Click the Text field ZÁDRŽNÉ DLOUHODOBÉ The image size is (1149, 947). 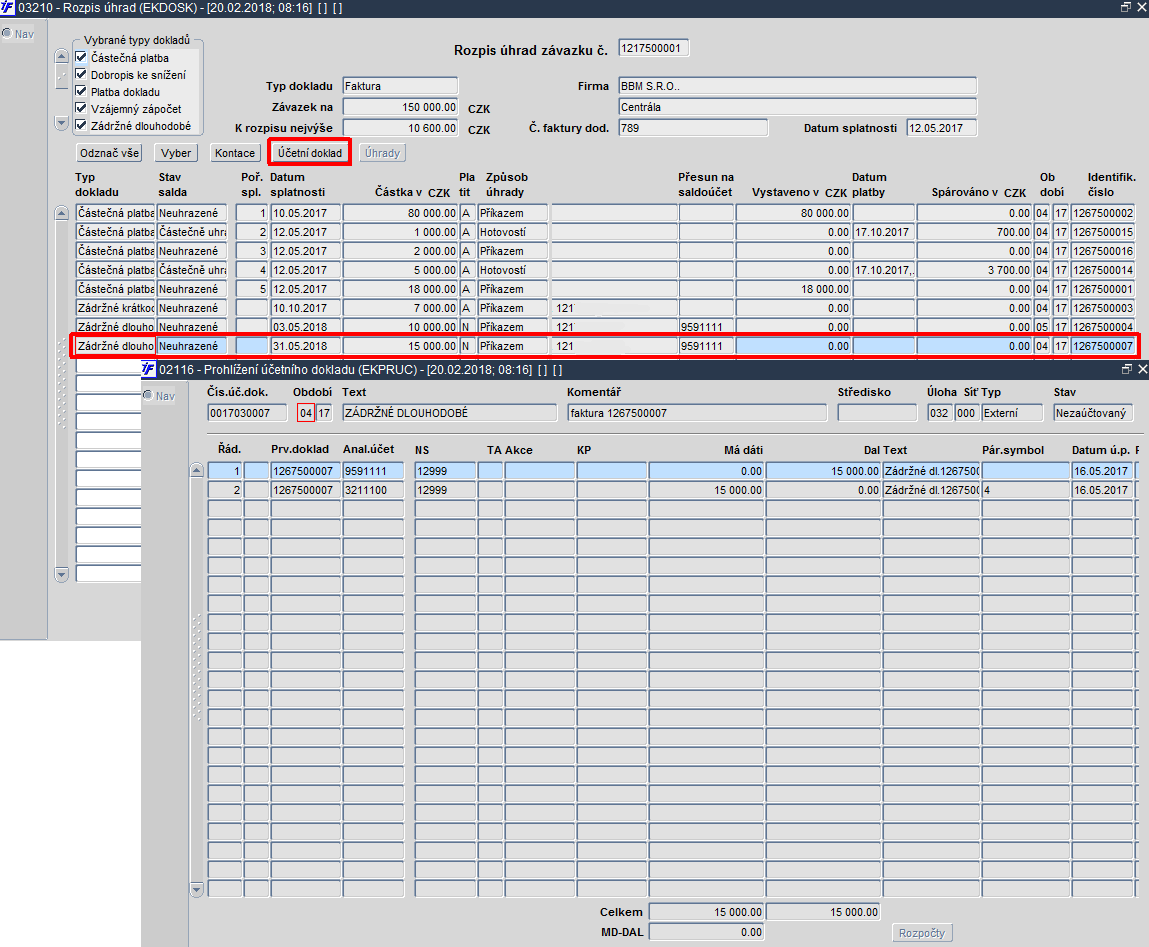click(449, 413)
